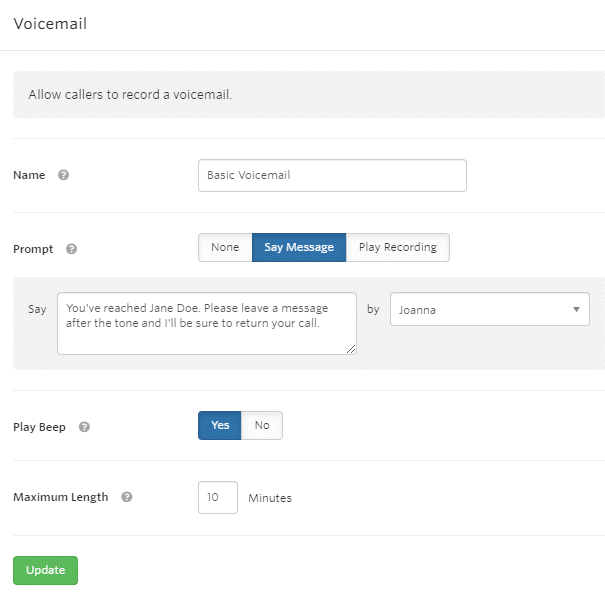Set Play Beep to No

[262, 425]
